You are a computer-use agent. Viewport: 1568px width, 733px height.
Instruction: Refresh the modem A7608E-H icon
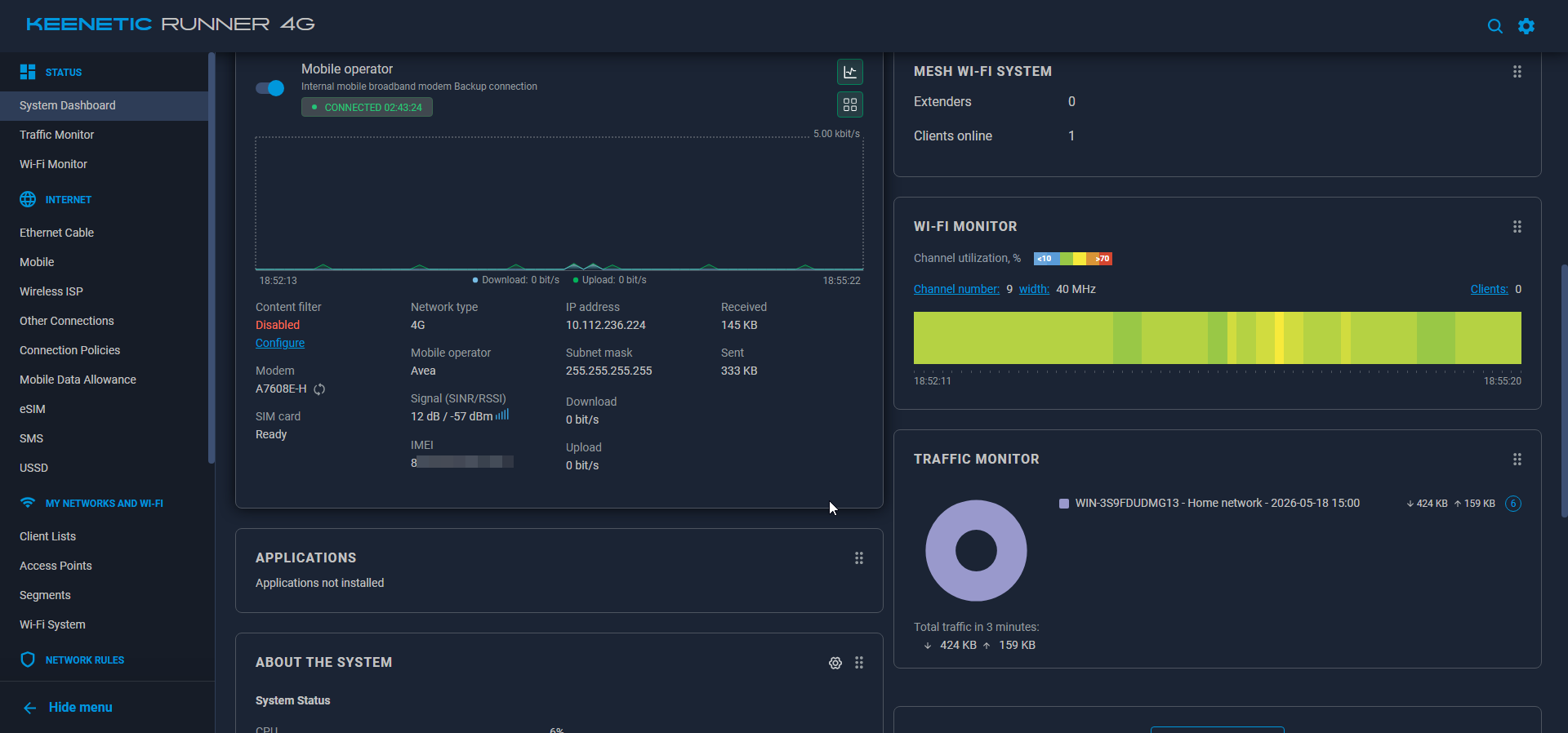pos(319,389)
